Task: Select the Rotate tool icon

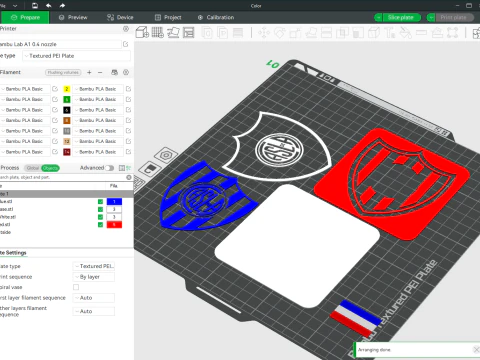Action: pyautogui.click(x=280, y=33)
